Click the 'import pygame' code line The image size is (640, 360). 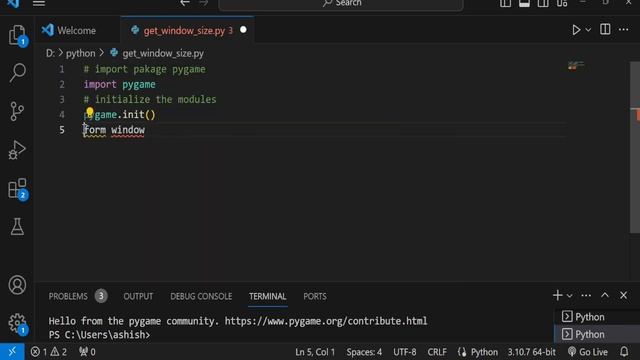pos(120,84)
